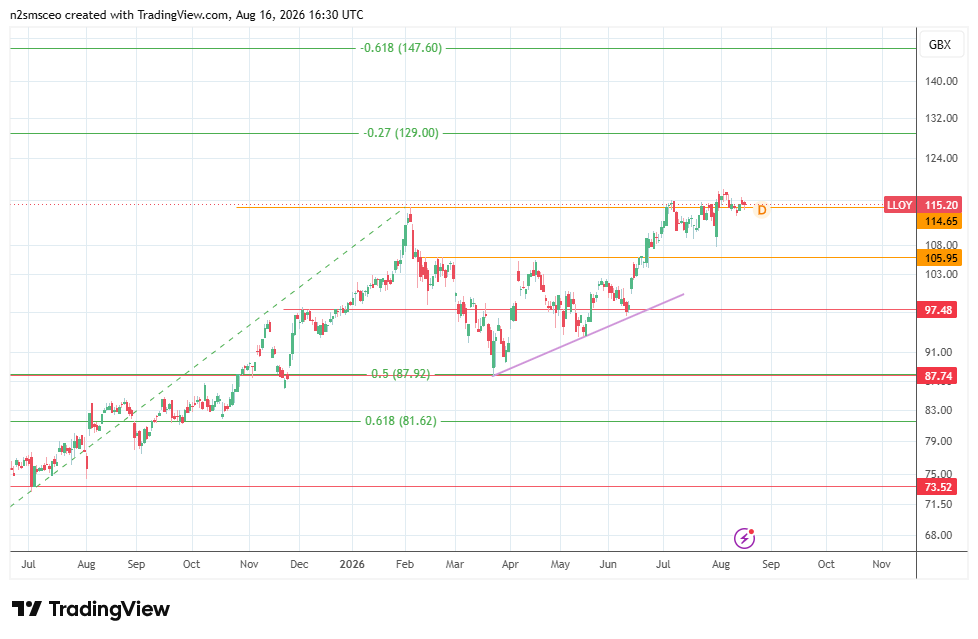Click the 71.50 price scale value

point(938,504)
